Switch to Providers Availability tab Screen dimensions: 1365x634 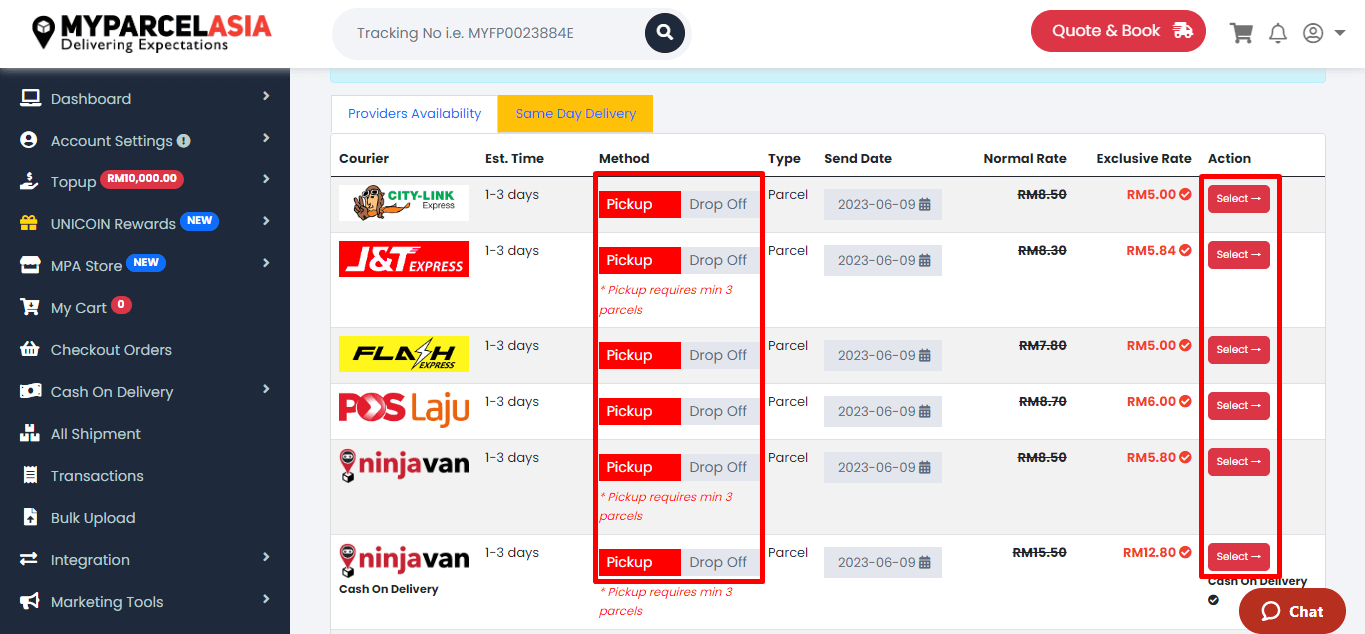click(x=414, y=114)
